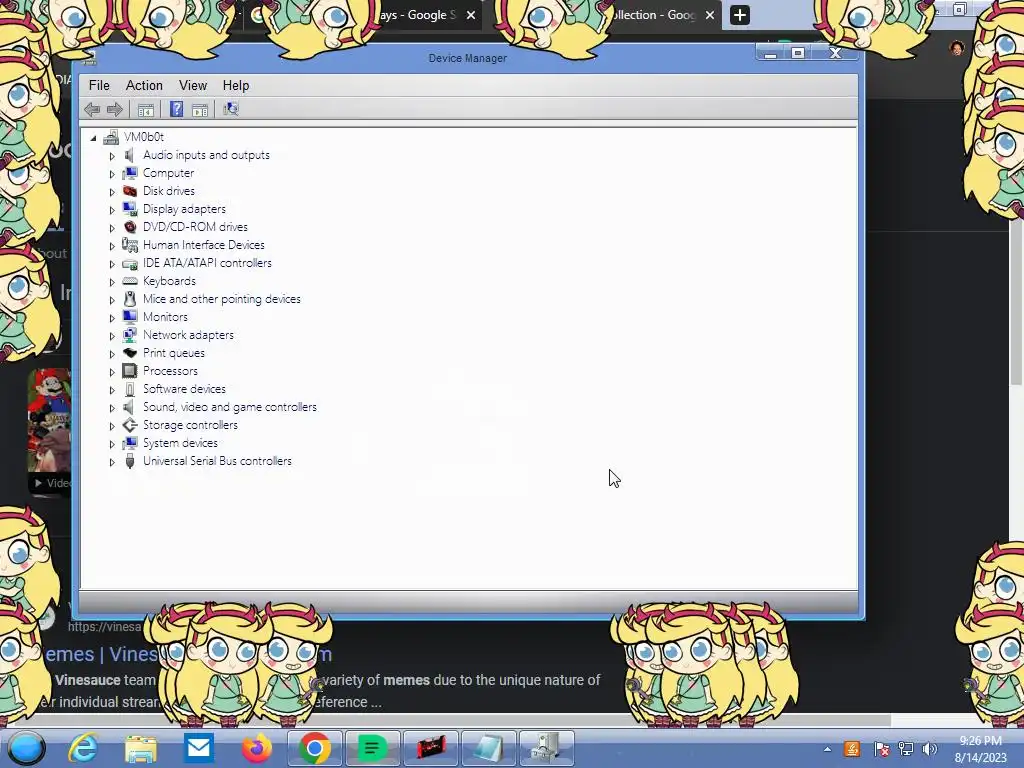The image size is (1024, 768).
Task: Click the volume speaker icon in system tray
Action: (x=930, y=749)
